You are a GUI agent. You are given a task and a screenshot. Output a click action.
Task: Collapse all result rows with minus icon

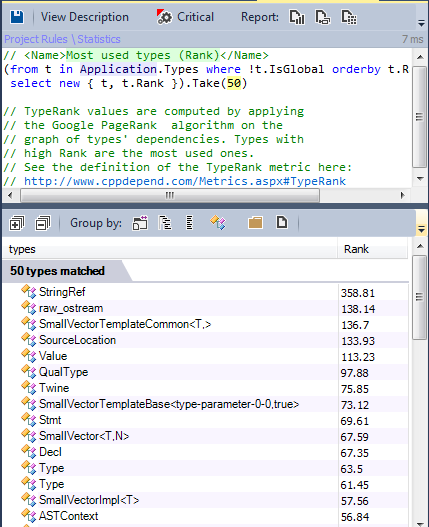click(x=43, y=223)
